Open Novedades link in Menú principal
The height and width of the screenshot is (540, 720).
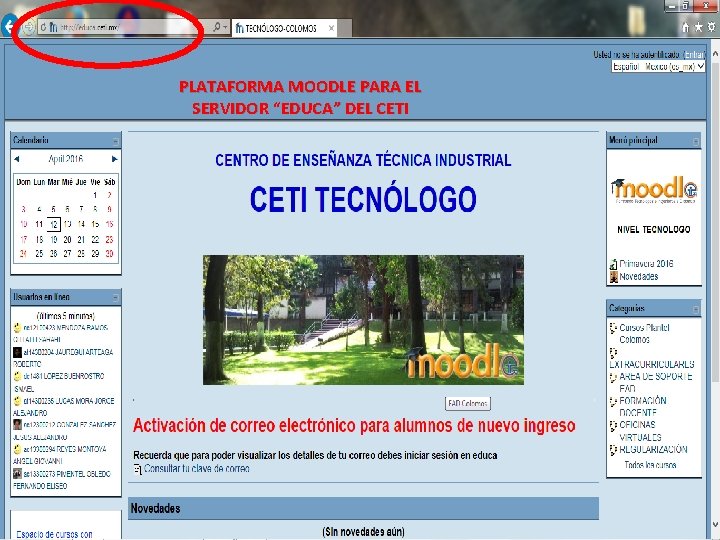click(639, 276)
